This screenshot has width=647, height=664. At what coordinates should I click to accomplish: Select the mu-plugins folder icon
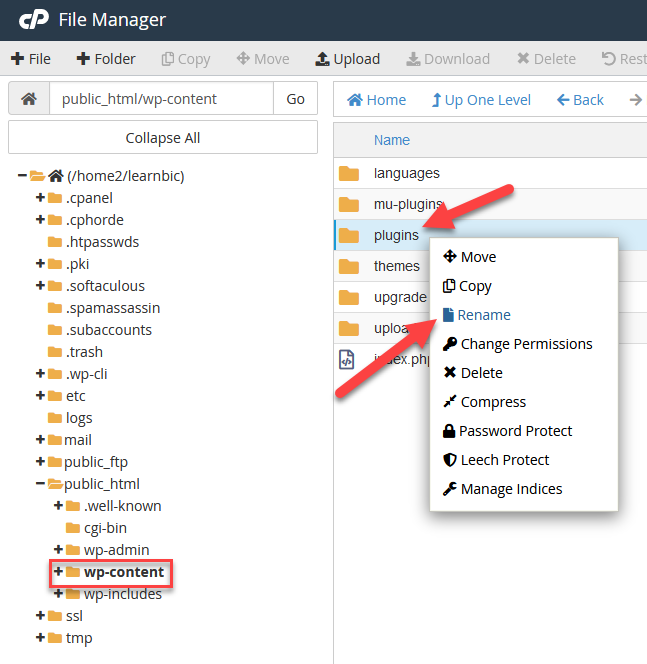tap(349, 204)
